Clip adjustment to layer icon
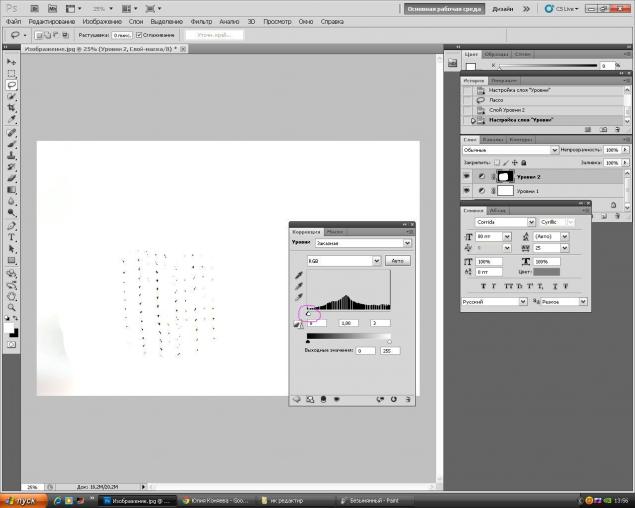 pos(323,399)
